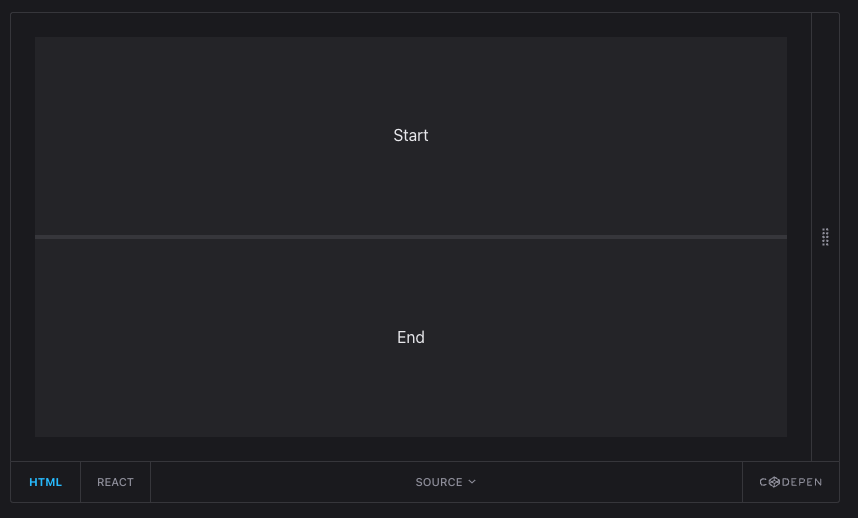This screenshot has height=518, width=858.
Task: Click the bottom bar left of SOURCE
Action: point(280,482)
